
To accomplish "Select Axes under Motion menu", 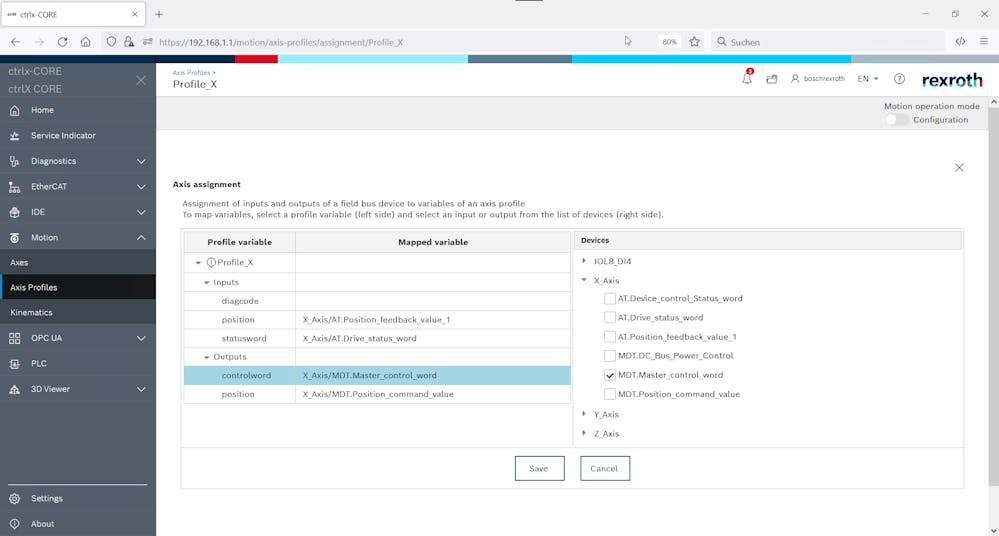I will pos(19,262).
